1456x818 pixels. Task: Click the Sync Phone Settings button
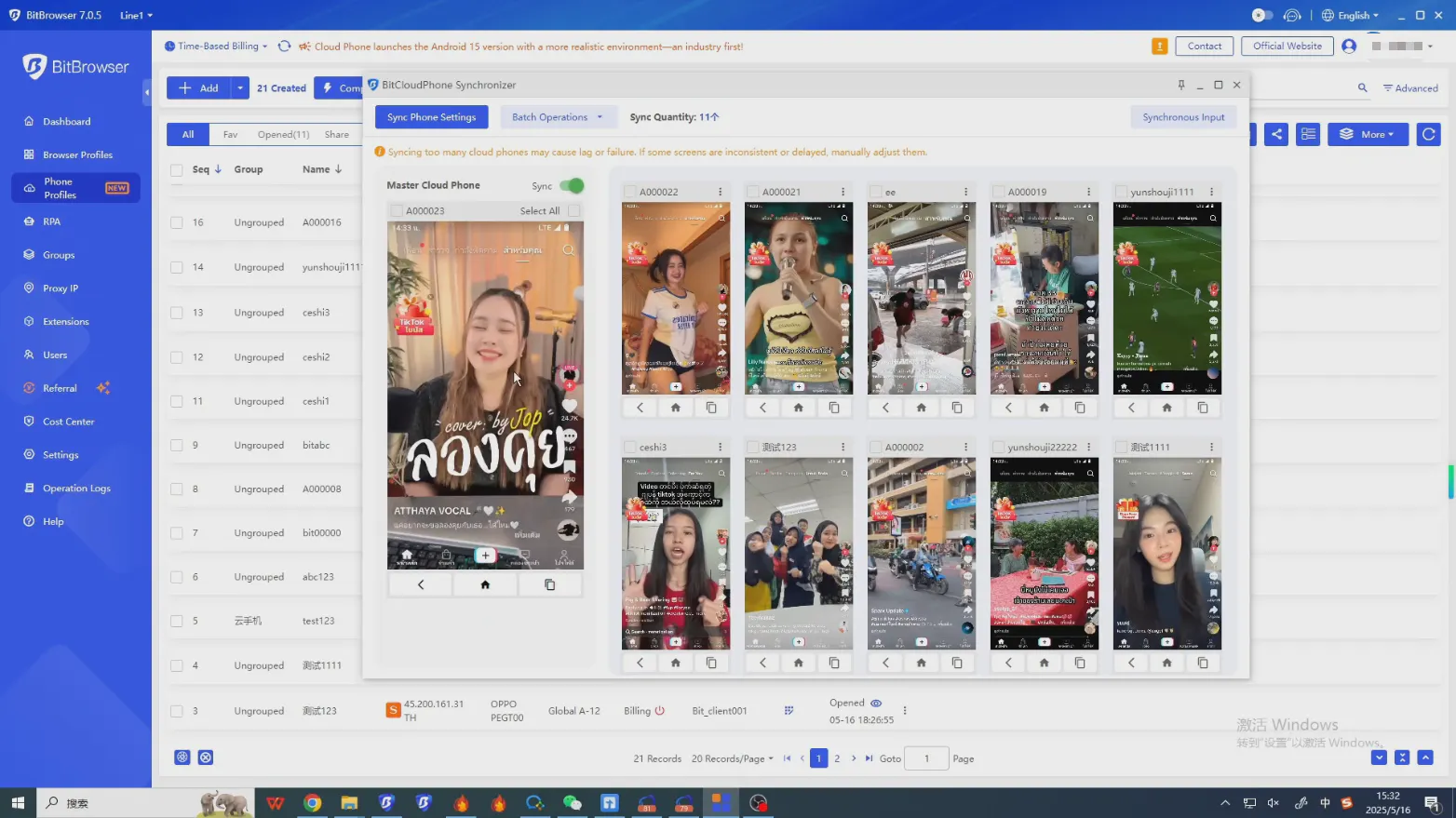point(432,117)
